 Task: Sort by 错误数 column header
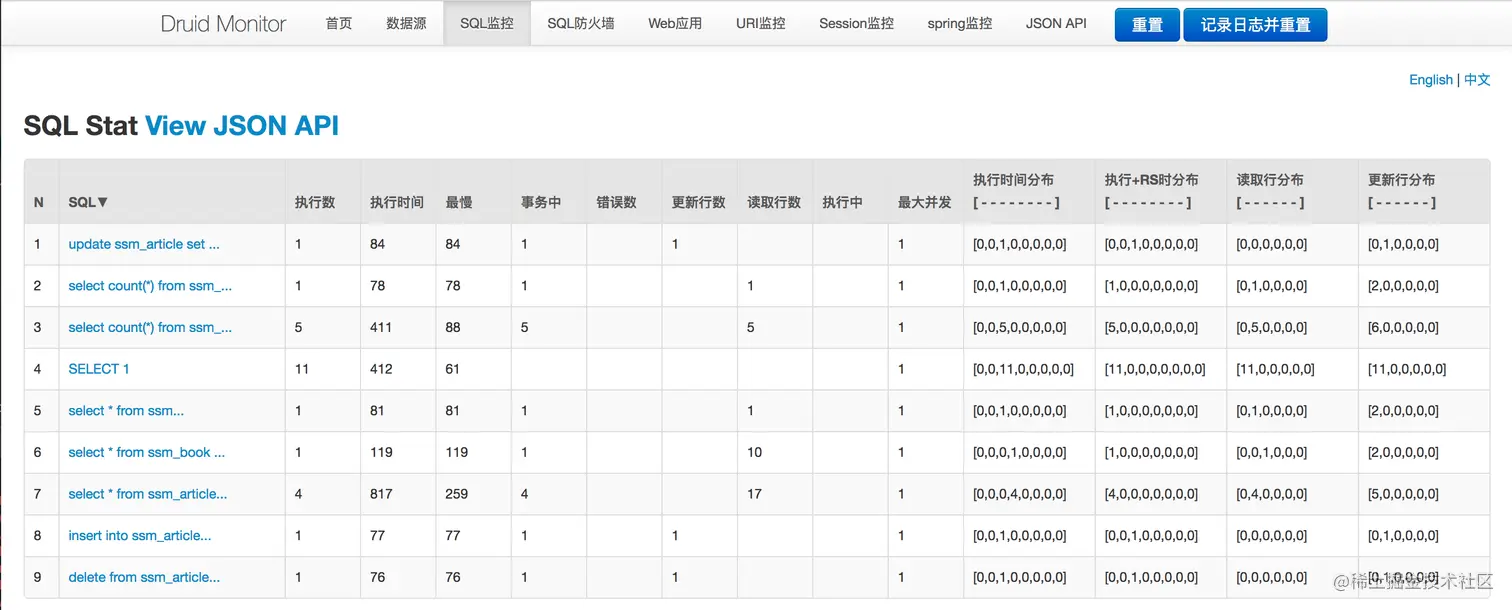click(616, 202)
